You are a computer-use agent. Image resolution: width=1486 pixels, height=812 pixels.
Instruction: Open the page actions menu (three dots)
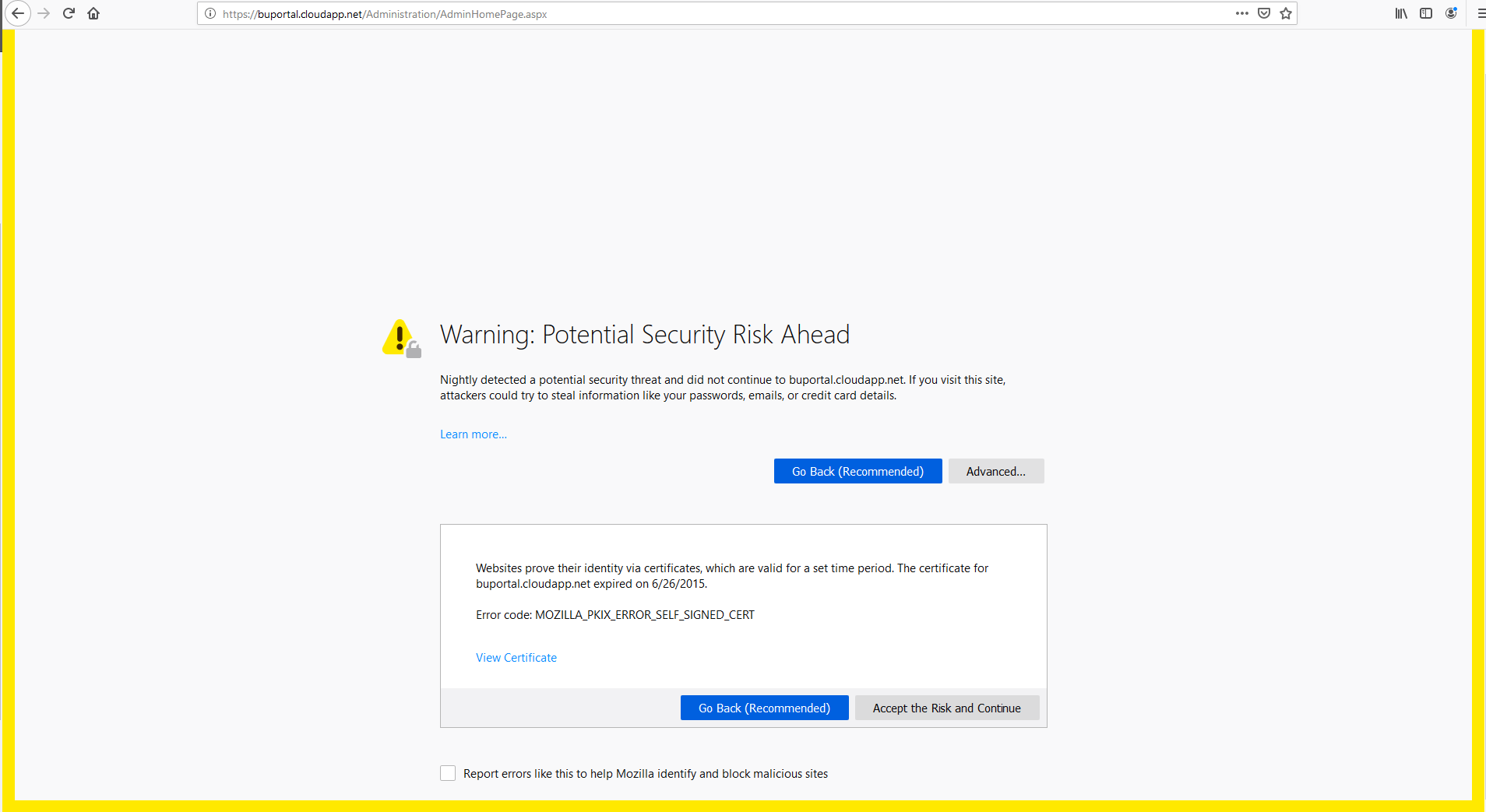tap(1243, 13)
